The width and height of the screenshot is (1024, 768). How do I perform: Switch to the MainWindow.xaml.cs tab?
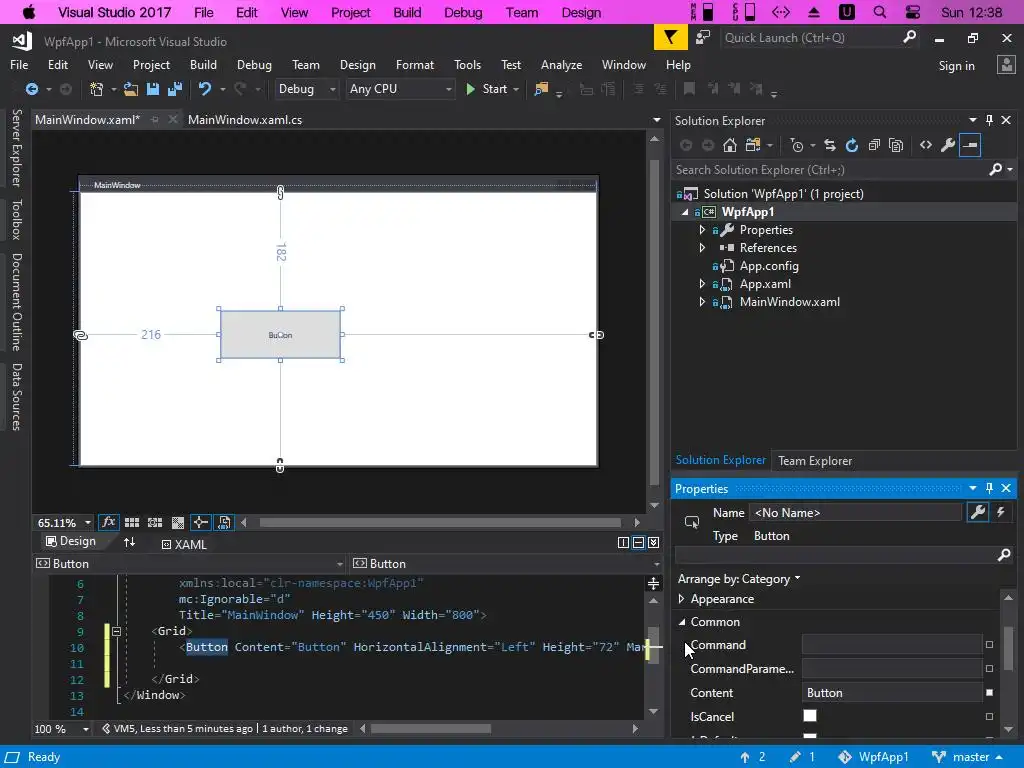245,120
